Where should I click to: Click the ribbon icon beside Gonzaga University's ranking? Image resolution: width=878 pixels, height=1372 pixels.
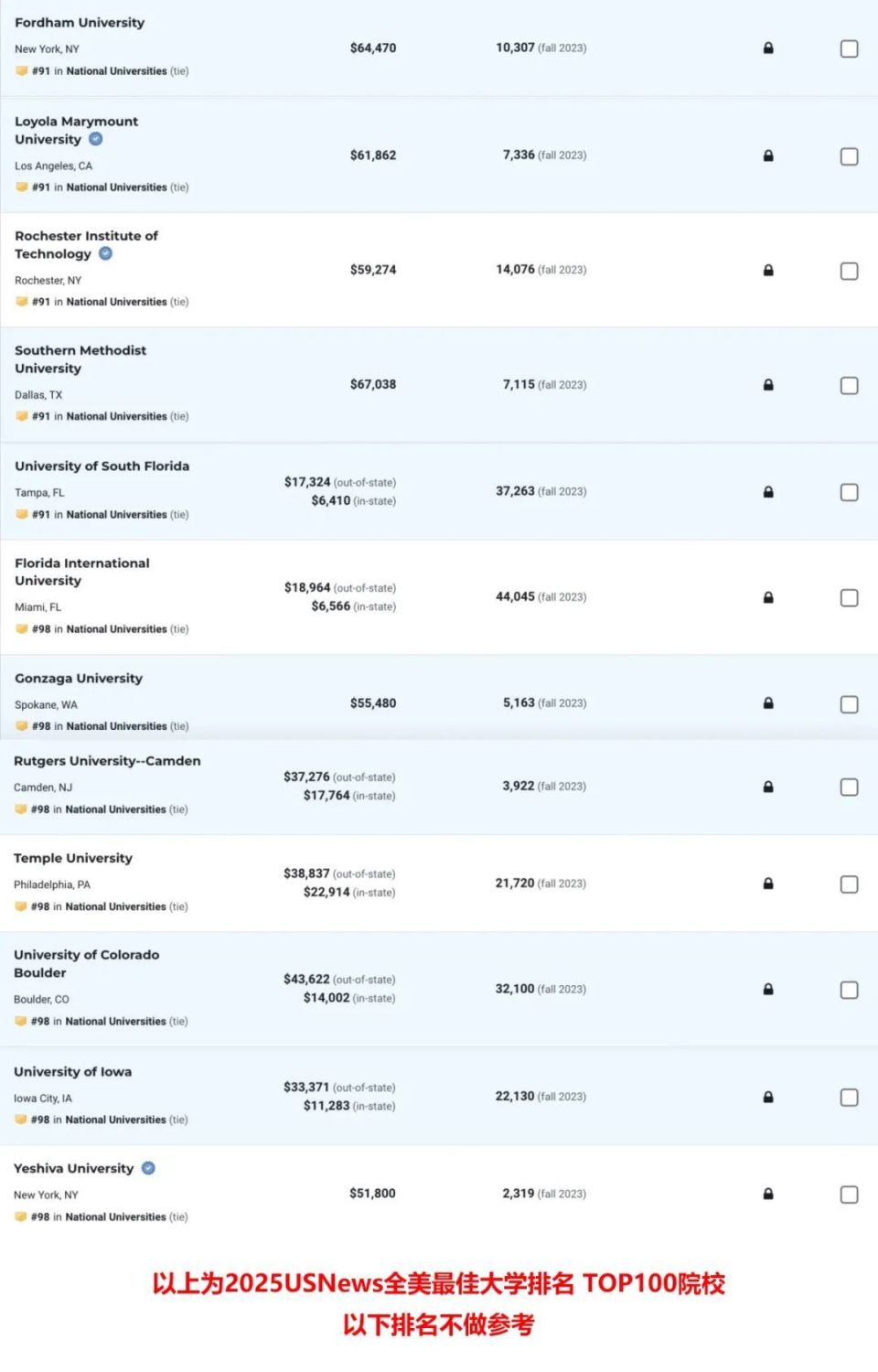click(21, 725)
